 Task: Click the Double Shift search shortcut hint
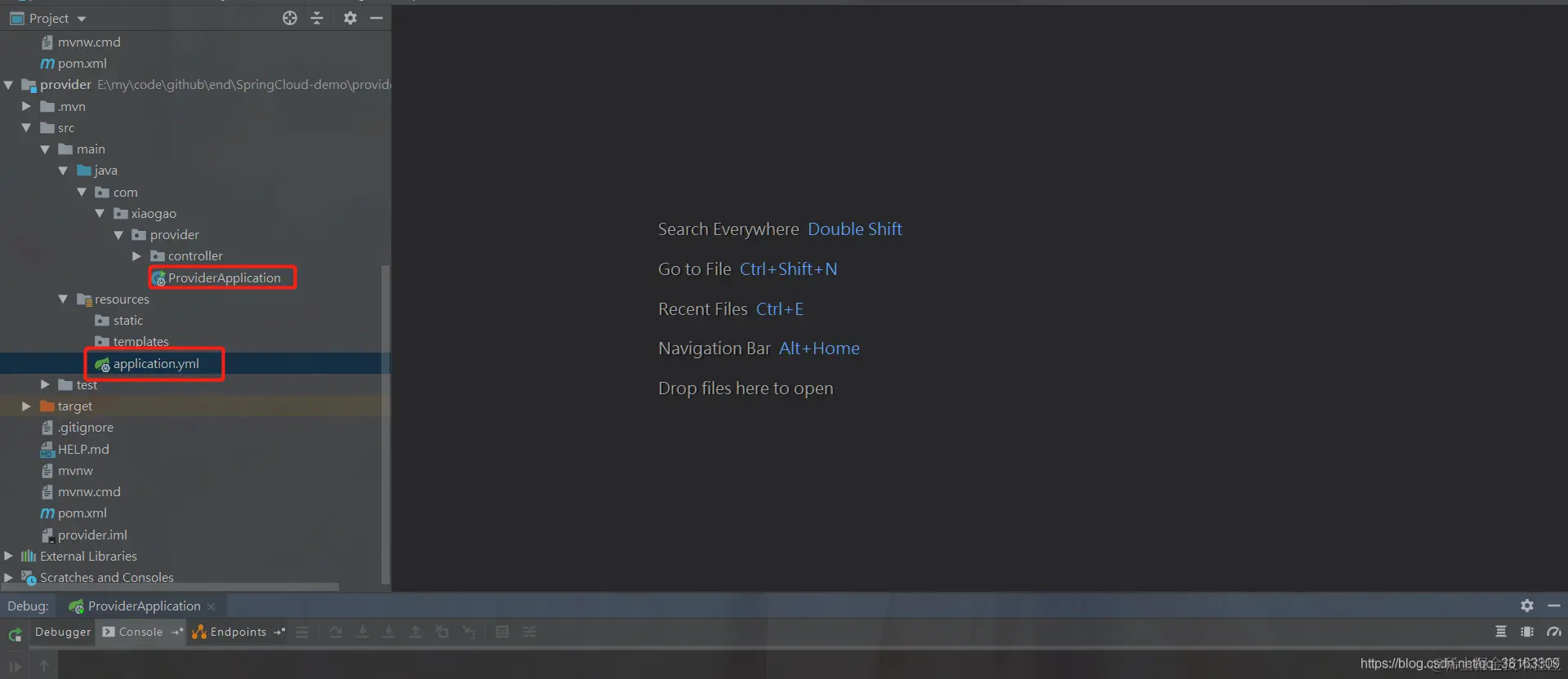854,229
